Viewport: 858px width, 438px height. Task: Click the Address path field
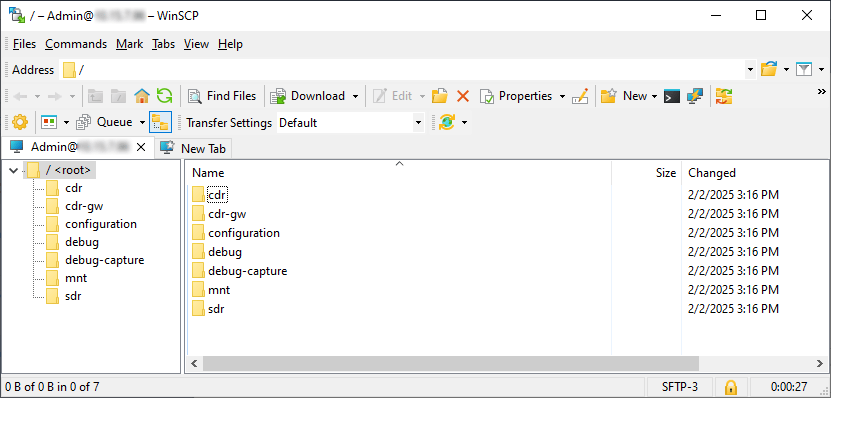[x=402, y=70]
